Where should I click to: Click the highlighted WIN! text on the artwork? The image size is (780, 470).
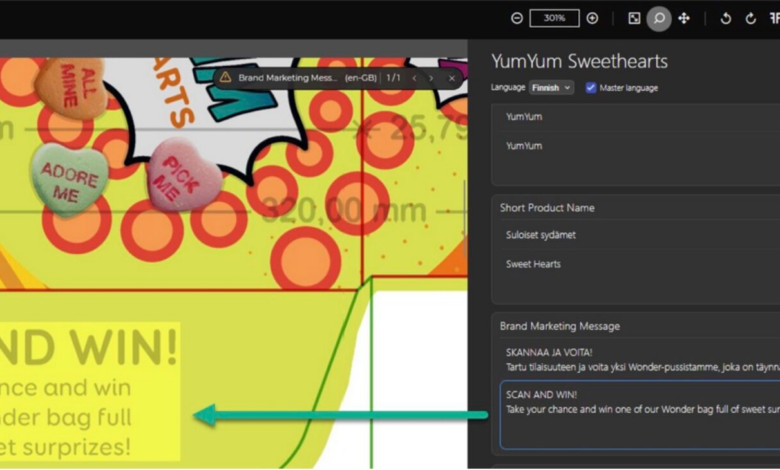pyautogui.click(x=123, y=347)
